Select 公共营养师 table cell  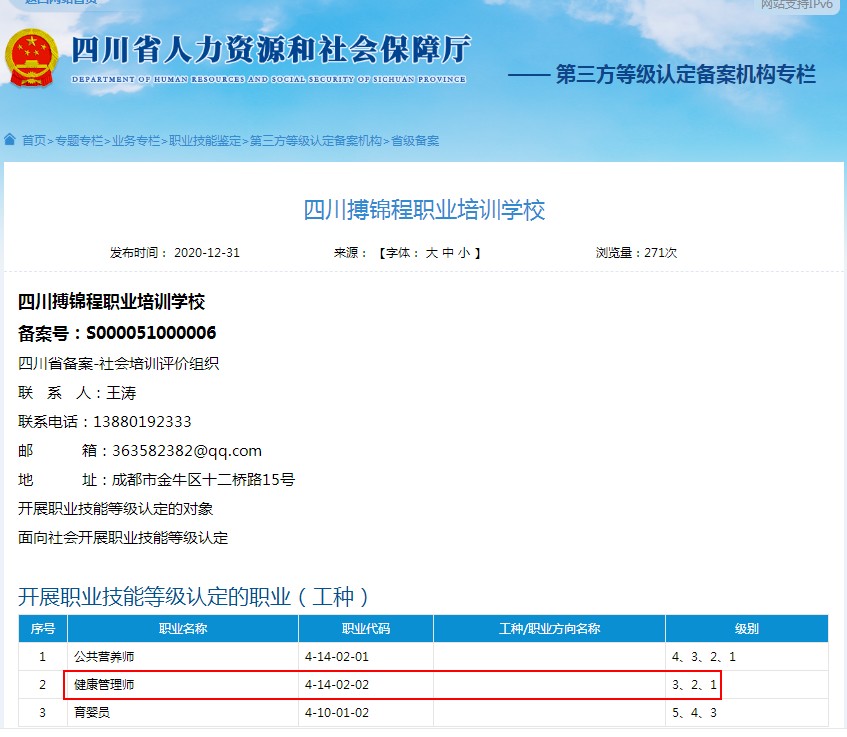(104, 657)
